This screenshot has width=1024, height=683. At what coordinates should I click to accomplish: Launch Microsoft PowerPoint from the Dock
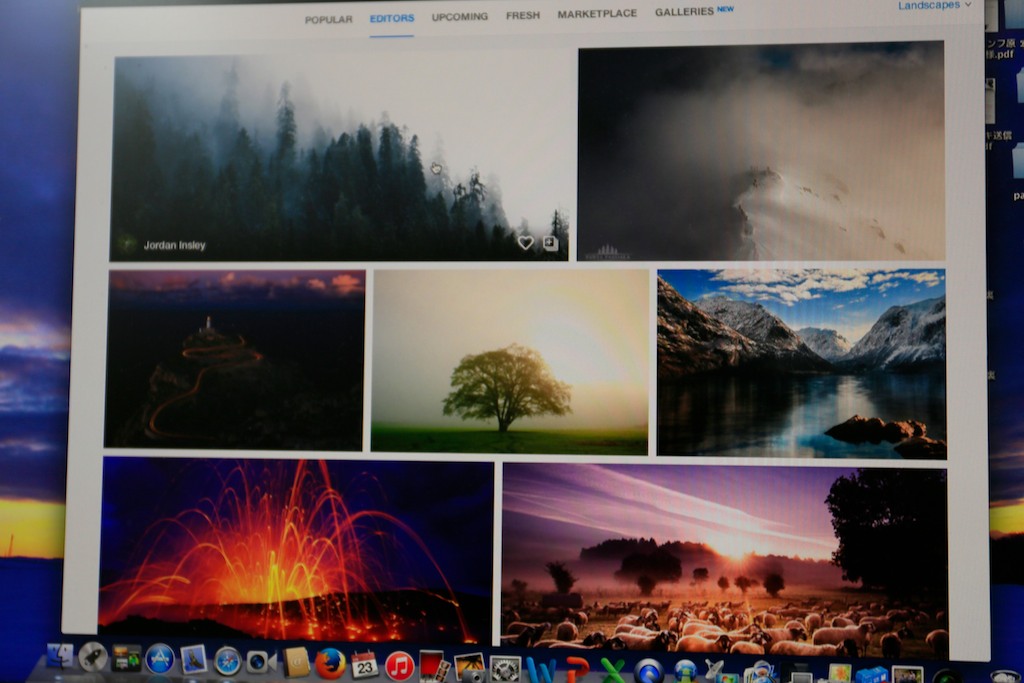point(577,671)
